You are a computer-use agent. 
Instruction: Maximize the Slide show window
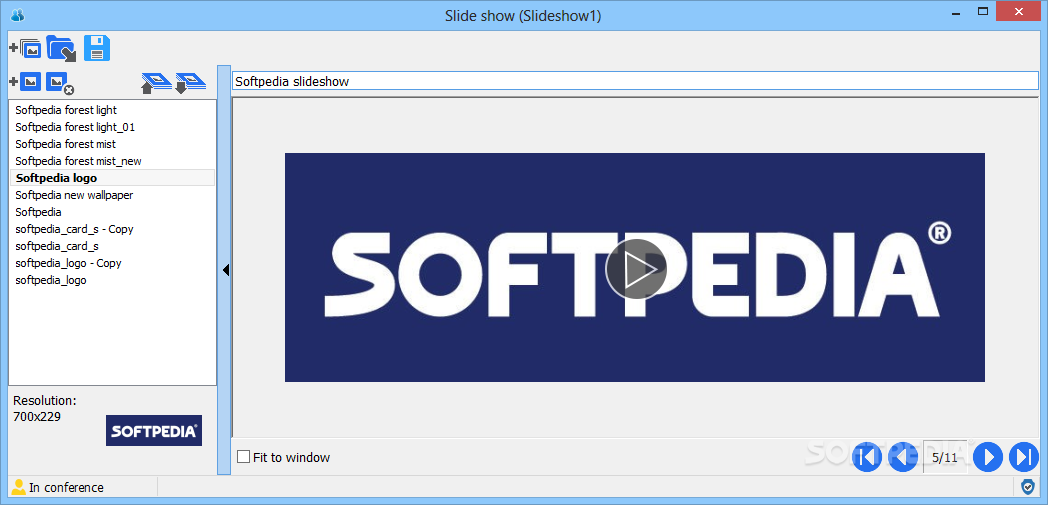pos(982,11)
